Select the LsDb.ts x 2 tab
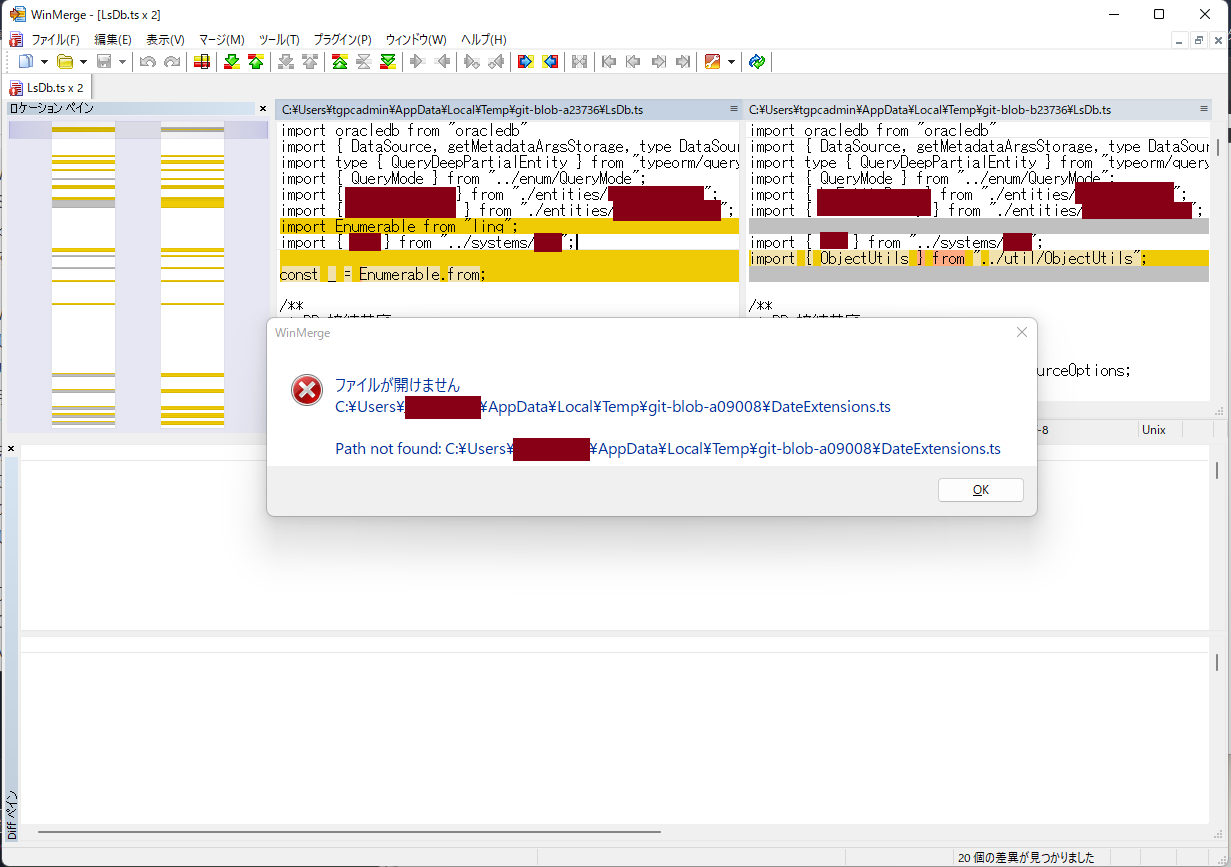The width and height of the screenshot is (1231, 867). (47, 88)
